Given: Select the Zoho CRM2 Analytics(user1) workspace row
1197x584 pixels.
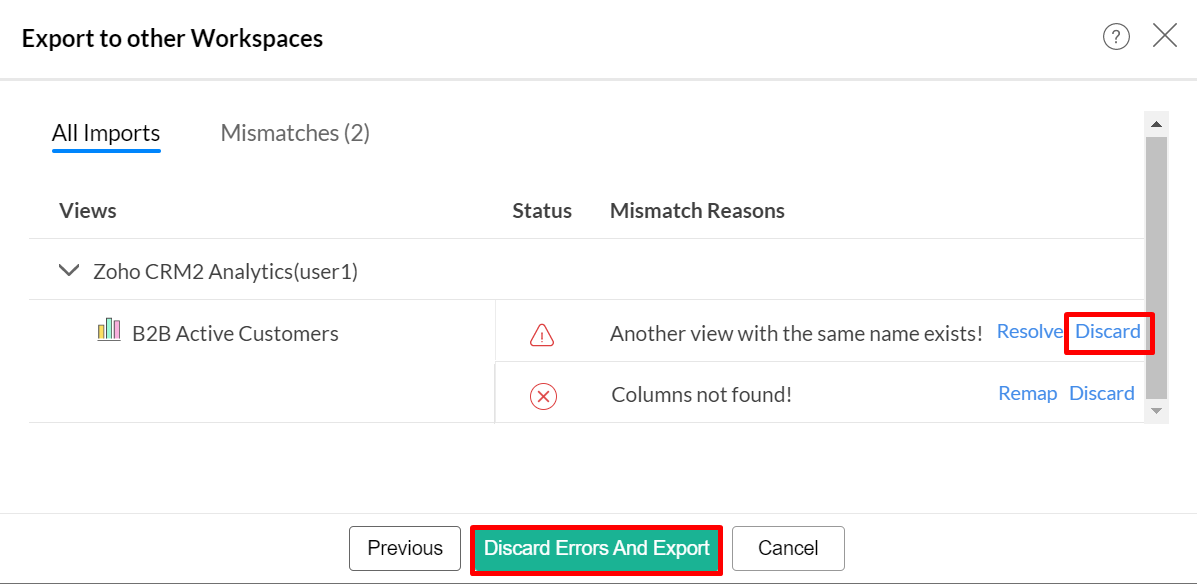Looking at the screenshot, I should coord(225,271).
